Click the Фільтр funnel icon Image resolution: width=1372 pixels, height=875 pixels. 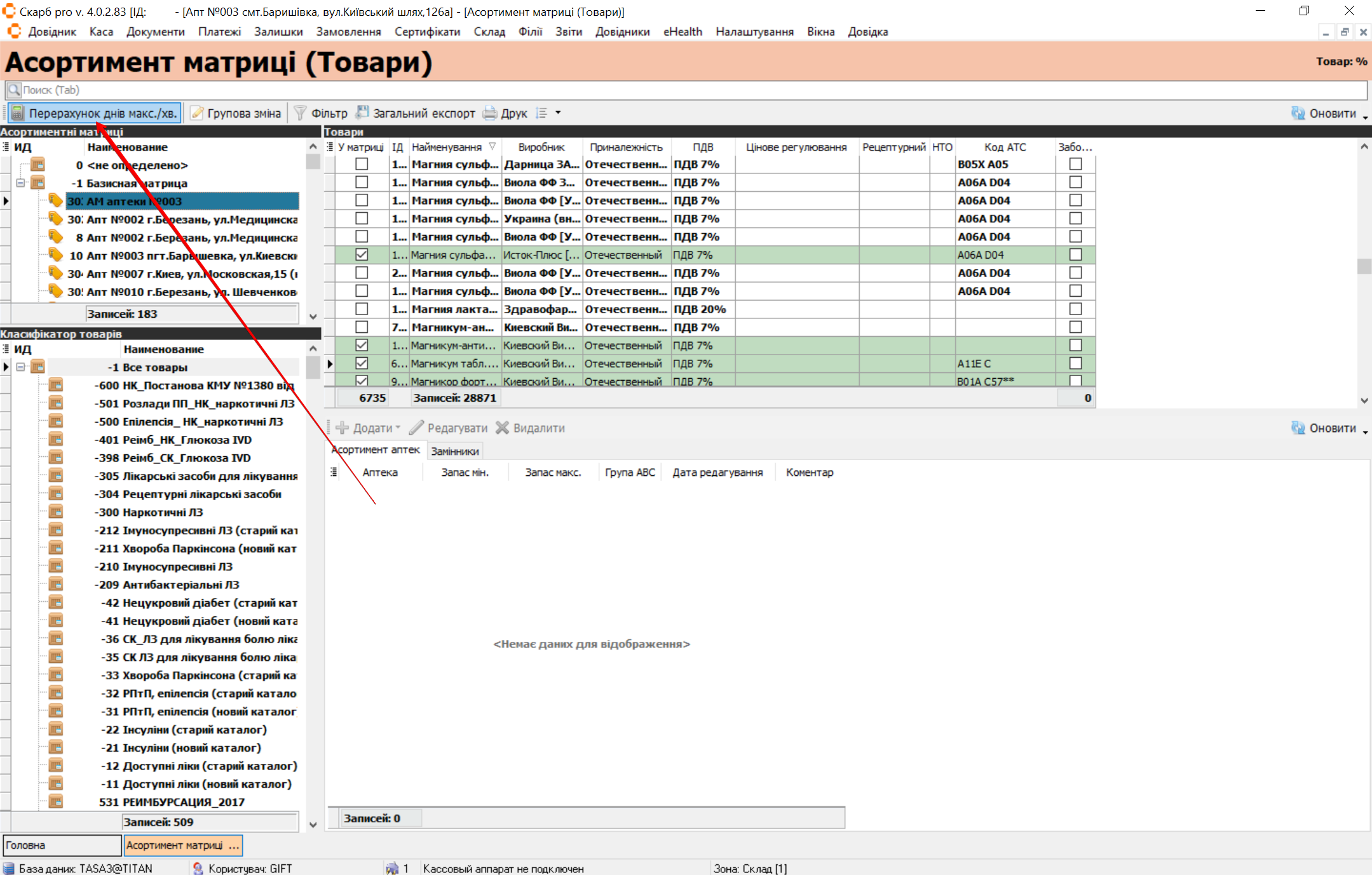click(300, 113)
